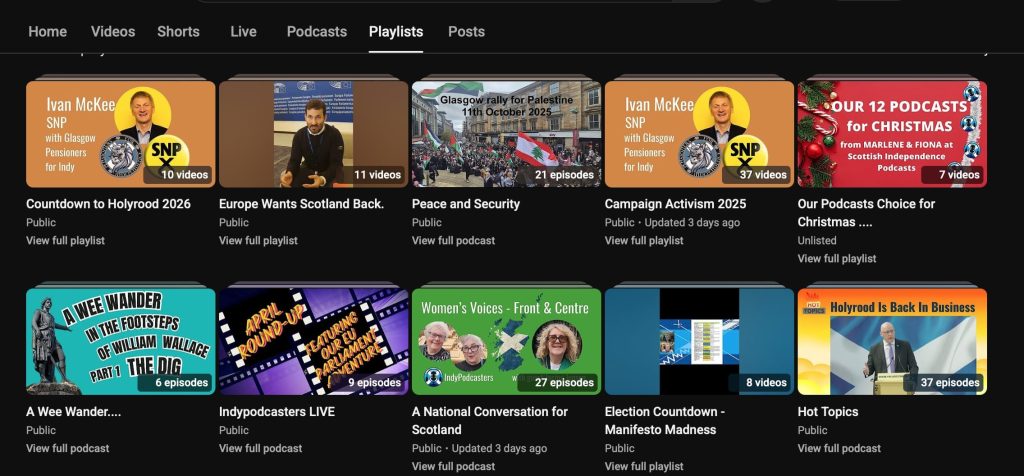Screen dimensions: 1024x476
Task: Click Our Podcasts Choice for Christmas title
Action: 866,213
